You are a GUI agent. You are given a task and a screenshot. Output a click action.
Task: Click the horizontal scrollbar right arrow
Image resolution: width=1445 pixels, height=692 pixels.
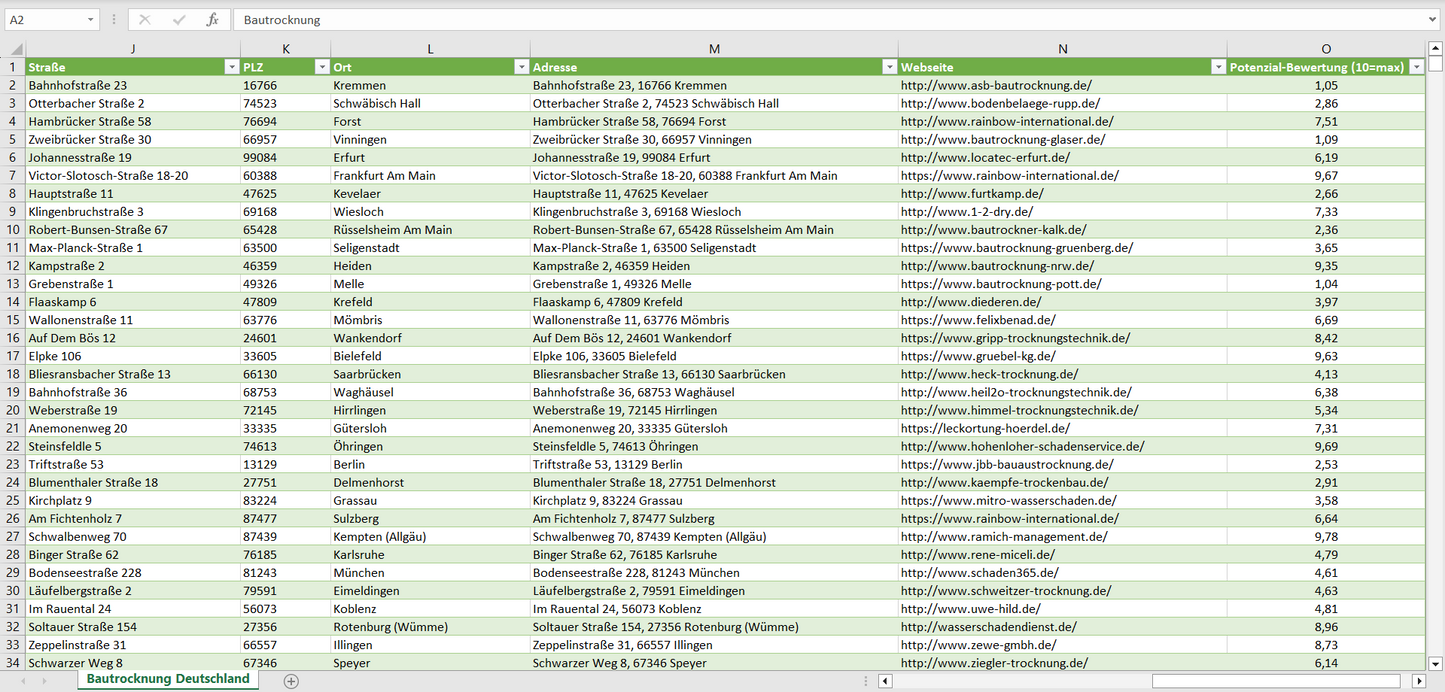[x=1418, y=681]
